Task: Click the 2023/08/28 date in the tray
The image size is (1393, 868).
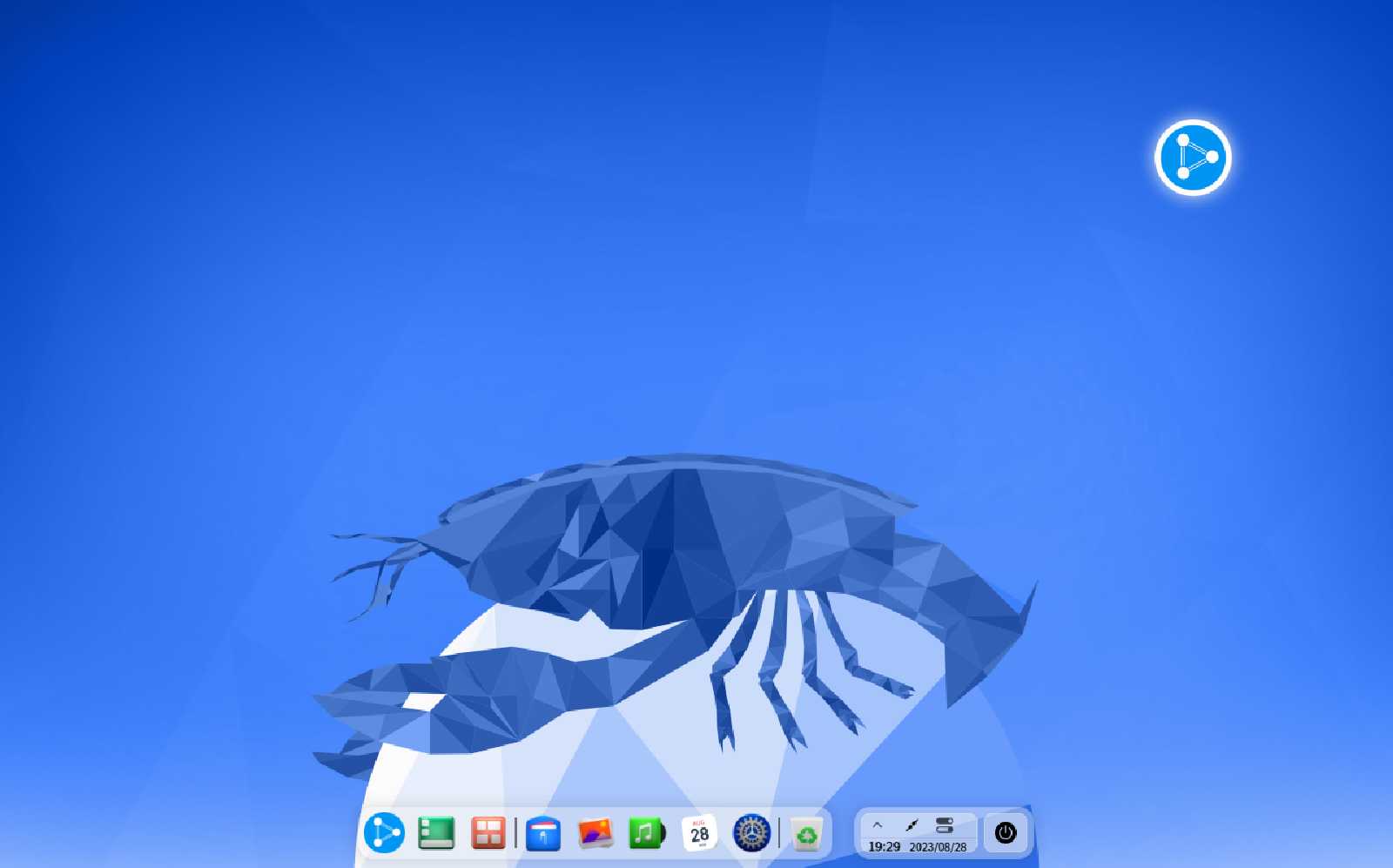Action: pos(938,847)
